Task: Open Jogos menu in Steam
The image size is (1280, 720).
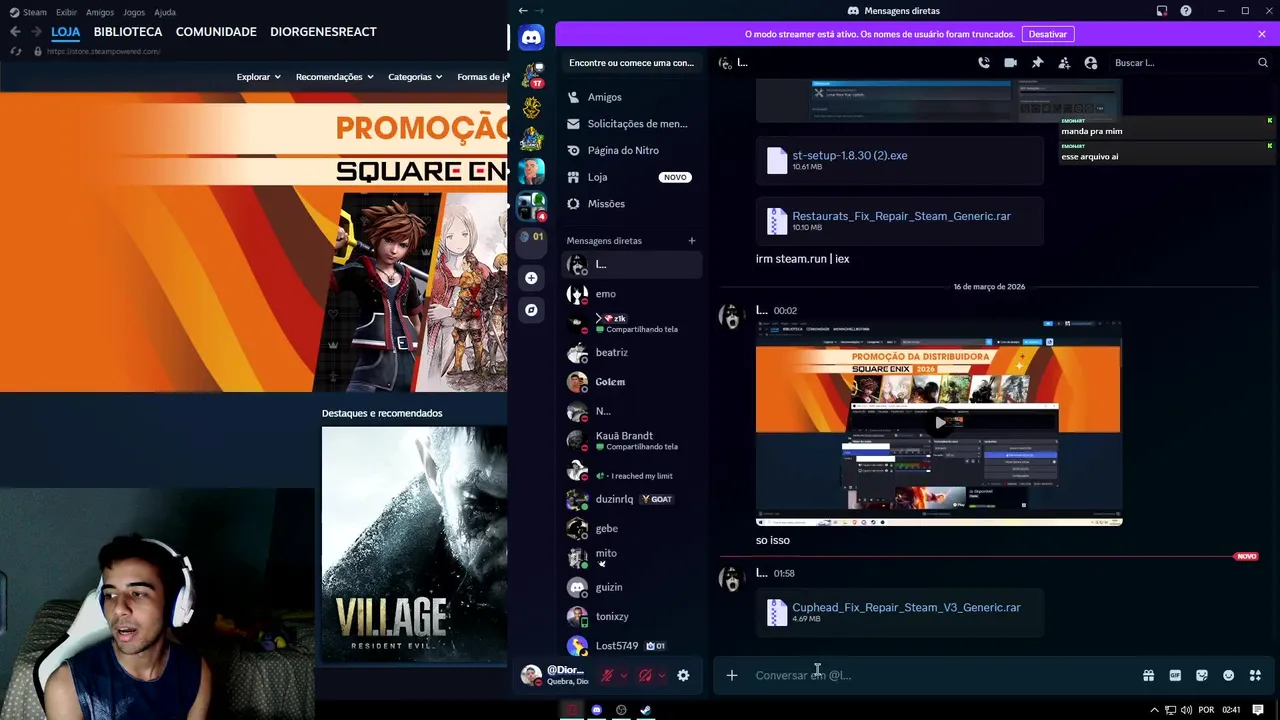Action: click(134, 12)
